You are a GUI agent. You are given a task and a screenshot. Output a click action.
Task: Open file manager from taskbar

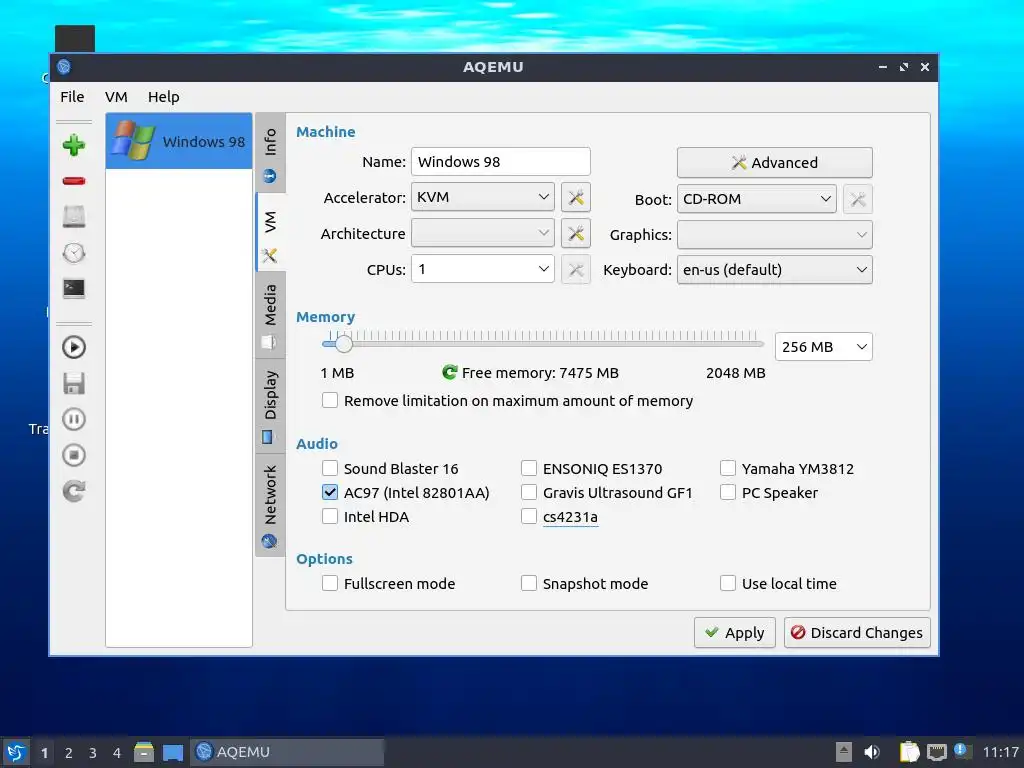[144, 752]
